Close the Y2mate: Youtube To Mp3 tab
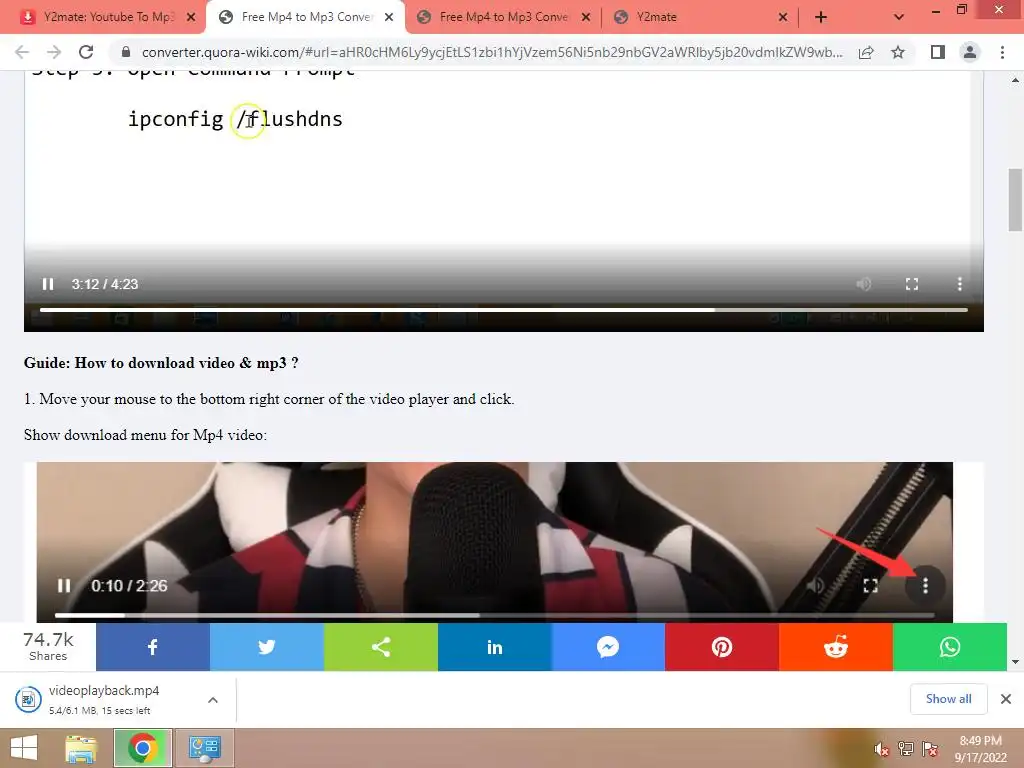This screenshot has width=1024, height=768. (191, 17)
